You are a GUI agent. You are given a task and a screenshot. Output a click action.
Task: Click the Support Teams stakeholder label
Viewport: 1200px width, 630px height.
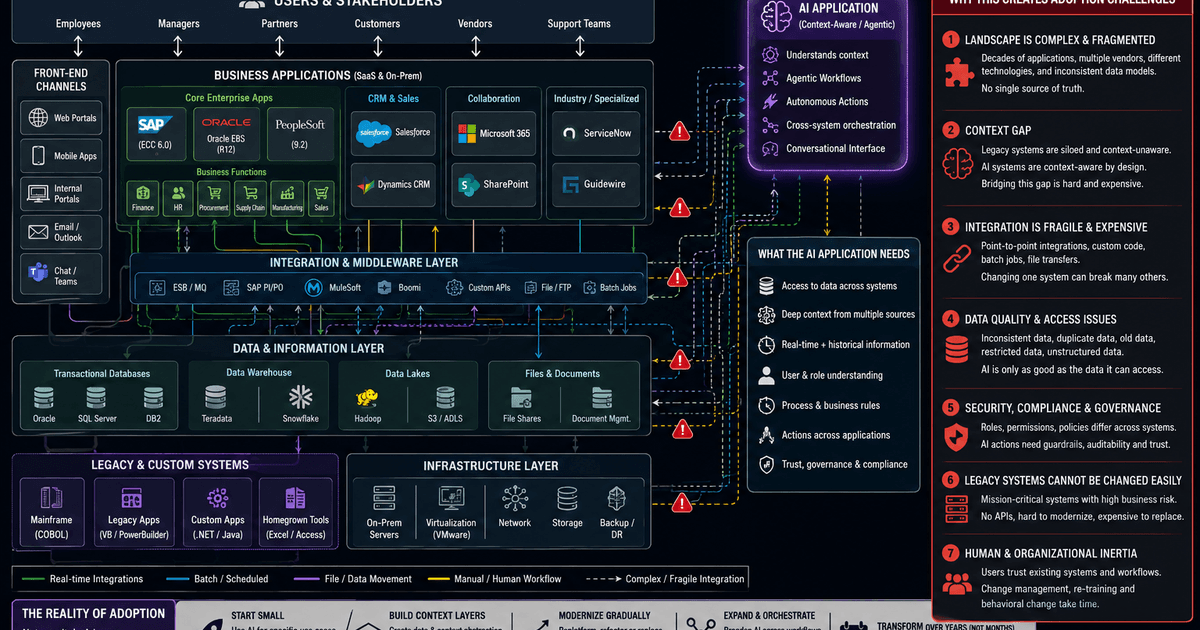579,23
